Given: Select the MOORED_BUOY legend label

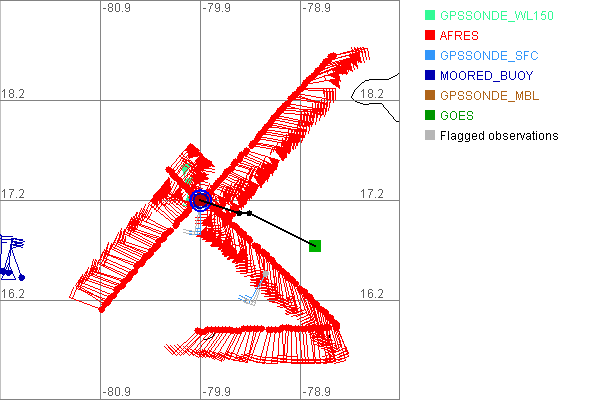Looking at the screenshot, I should tap(487, 76).
